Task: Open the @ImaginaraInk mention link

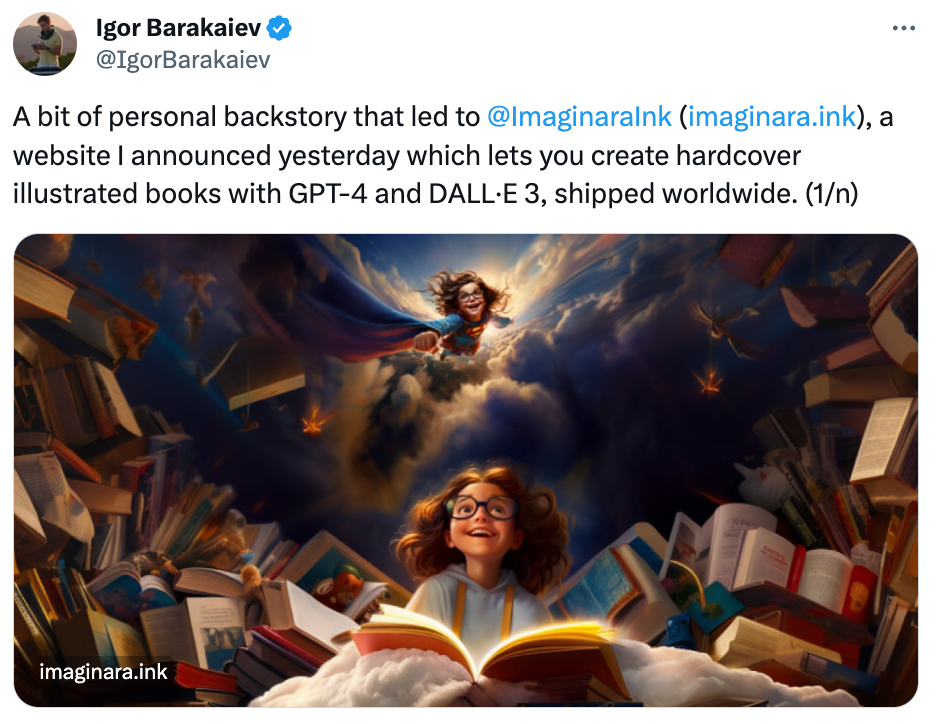Action: click(579, 116)
